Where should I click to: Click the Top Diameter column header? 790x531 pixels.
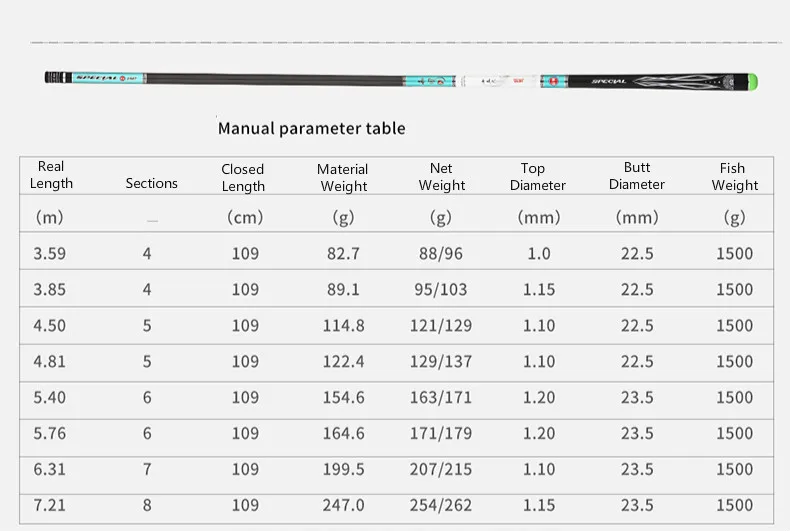[537, 177]
